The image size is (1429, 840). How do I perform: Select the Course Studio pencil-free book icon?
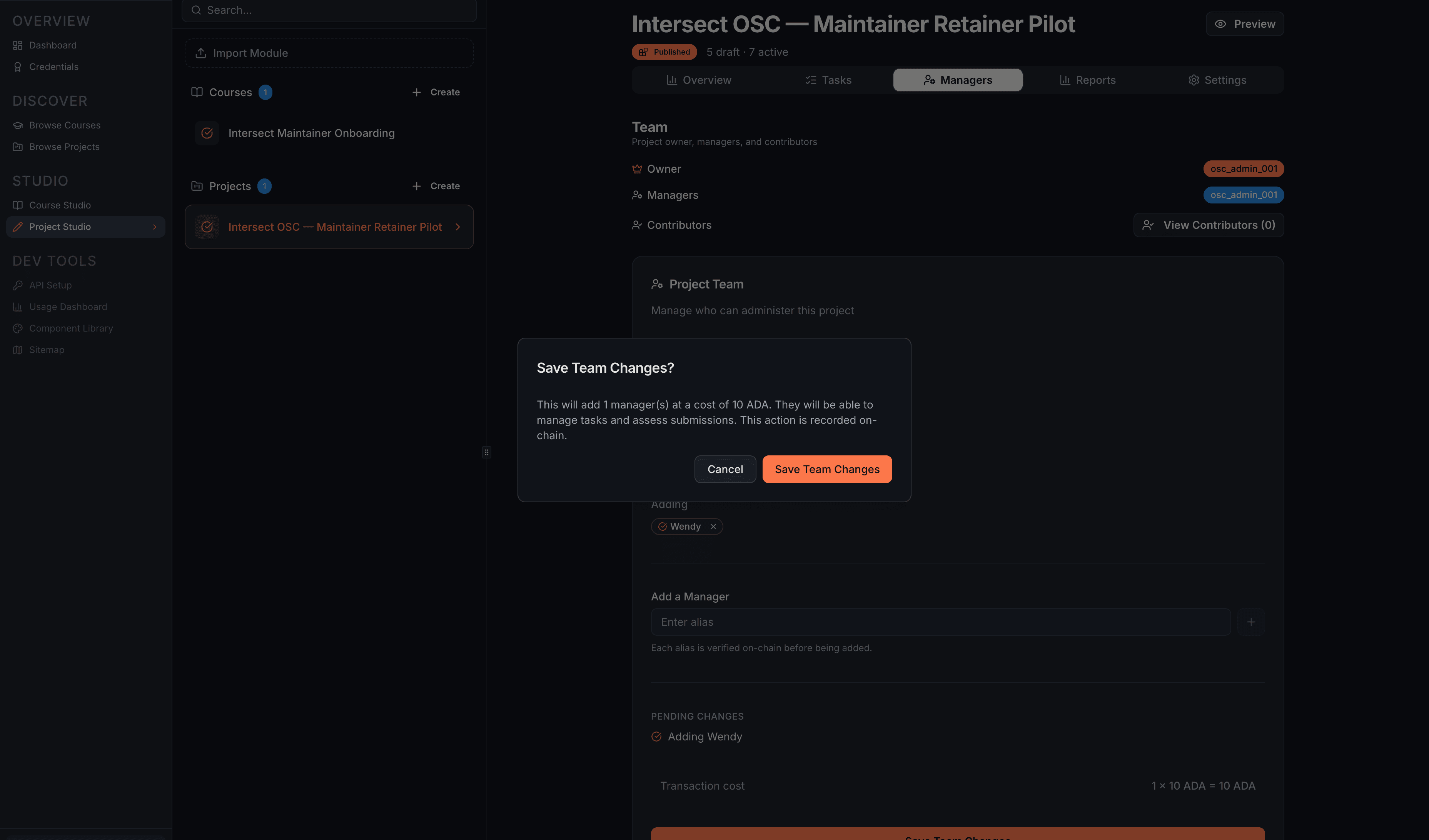tap(18, 205)
